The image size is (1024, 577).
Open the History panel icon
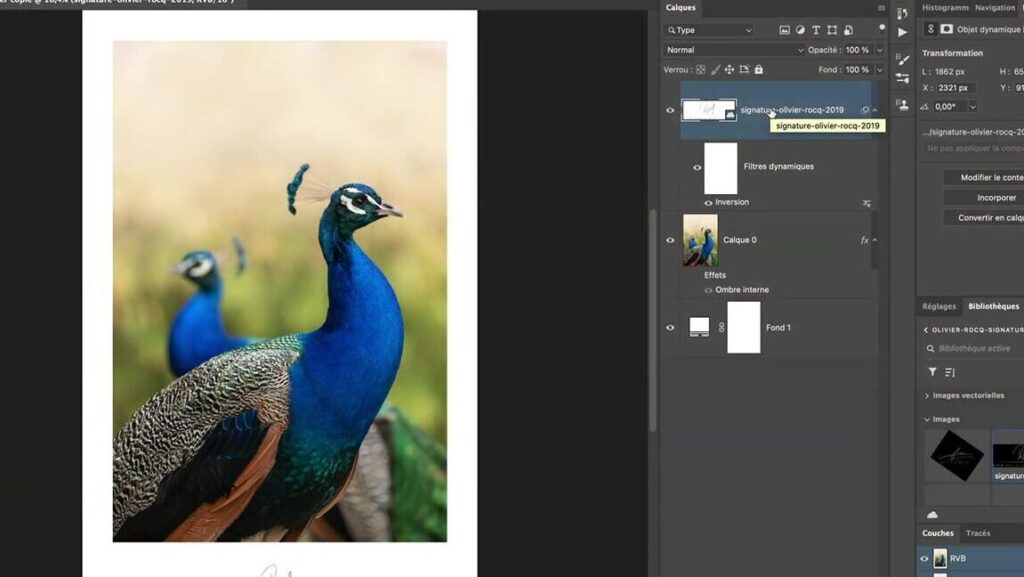903,14
